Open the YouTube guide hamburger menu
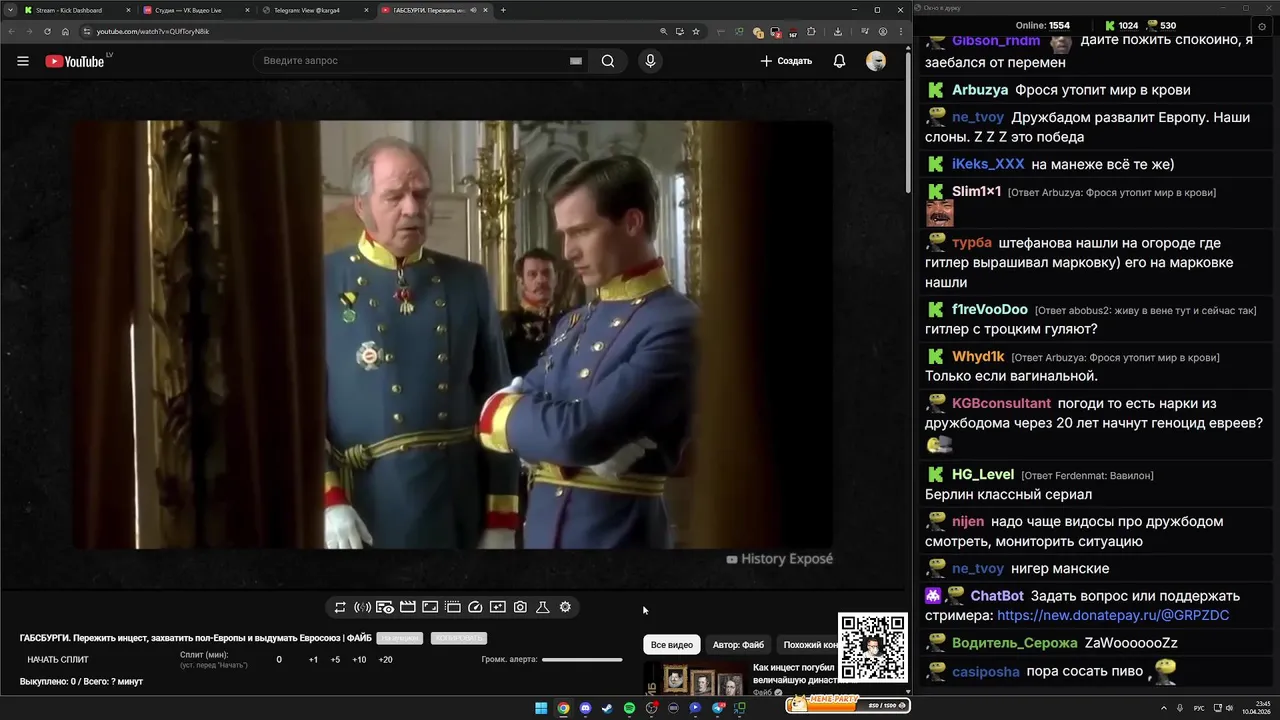The image size is (1280, 720). click(x=23, y=61)
